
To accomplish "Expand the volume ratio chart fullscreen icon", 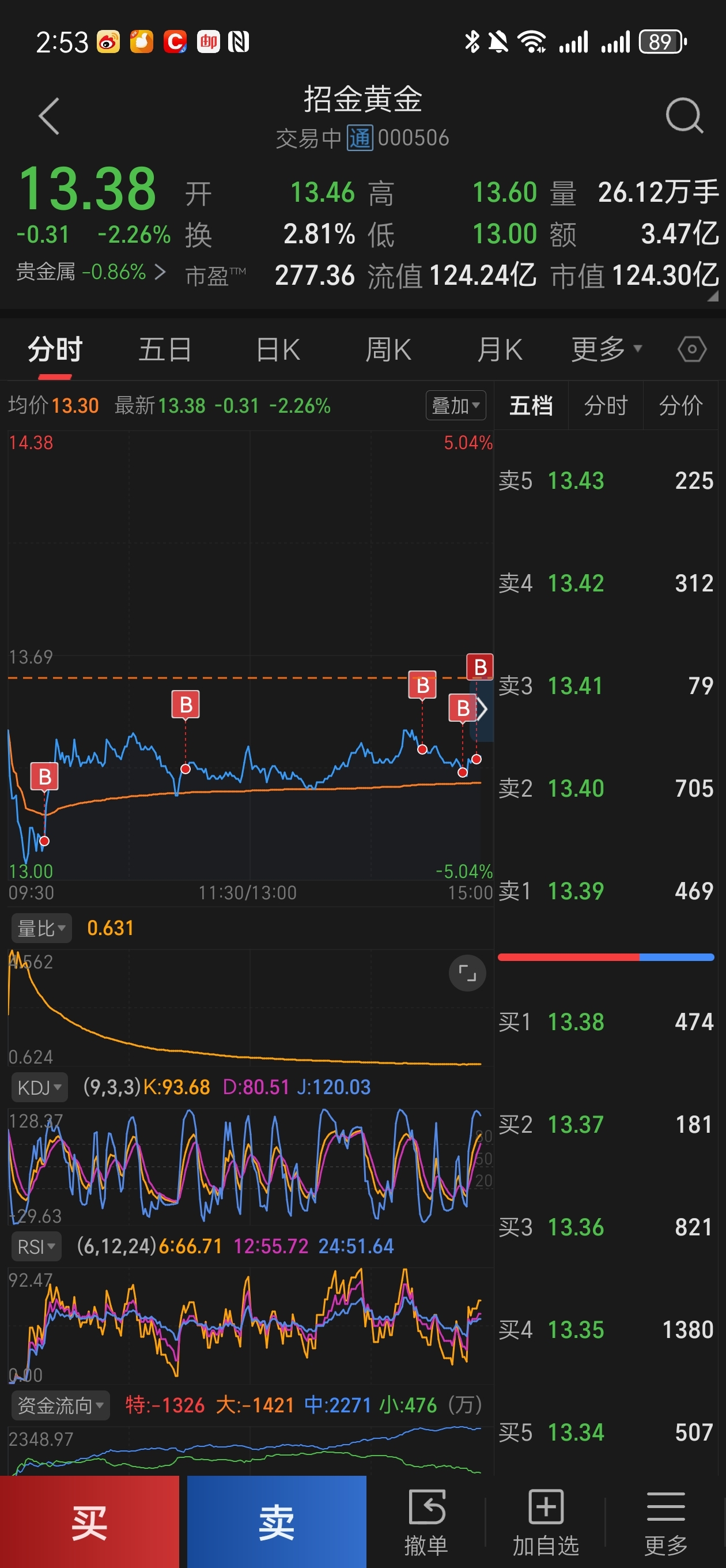I will [x=467, y=973].
